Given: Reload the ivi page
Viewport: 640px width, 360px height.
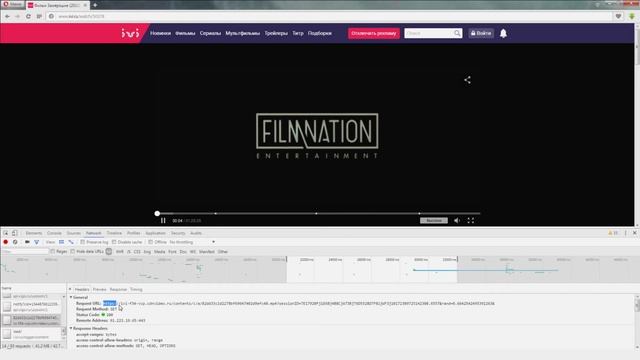Looking at the screenshot, I should pos(28,16).
